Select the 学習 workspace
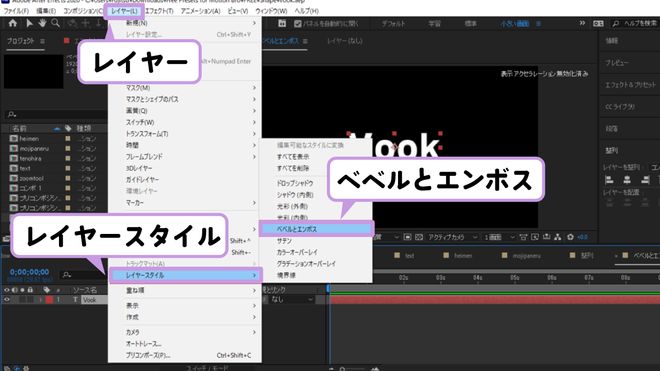The width and height of the screenshot is (660, 371). coord(434,24)
